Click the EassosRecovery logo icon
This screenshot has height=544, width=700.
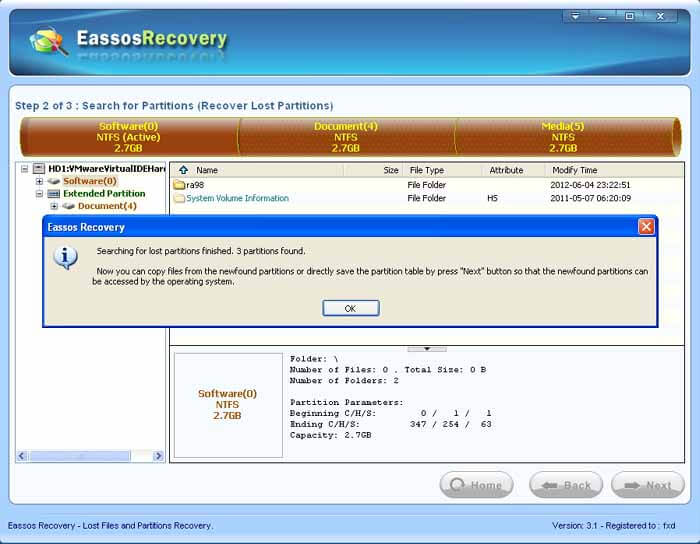49,42
